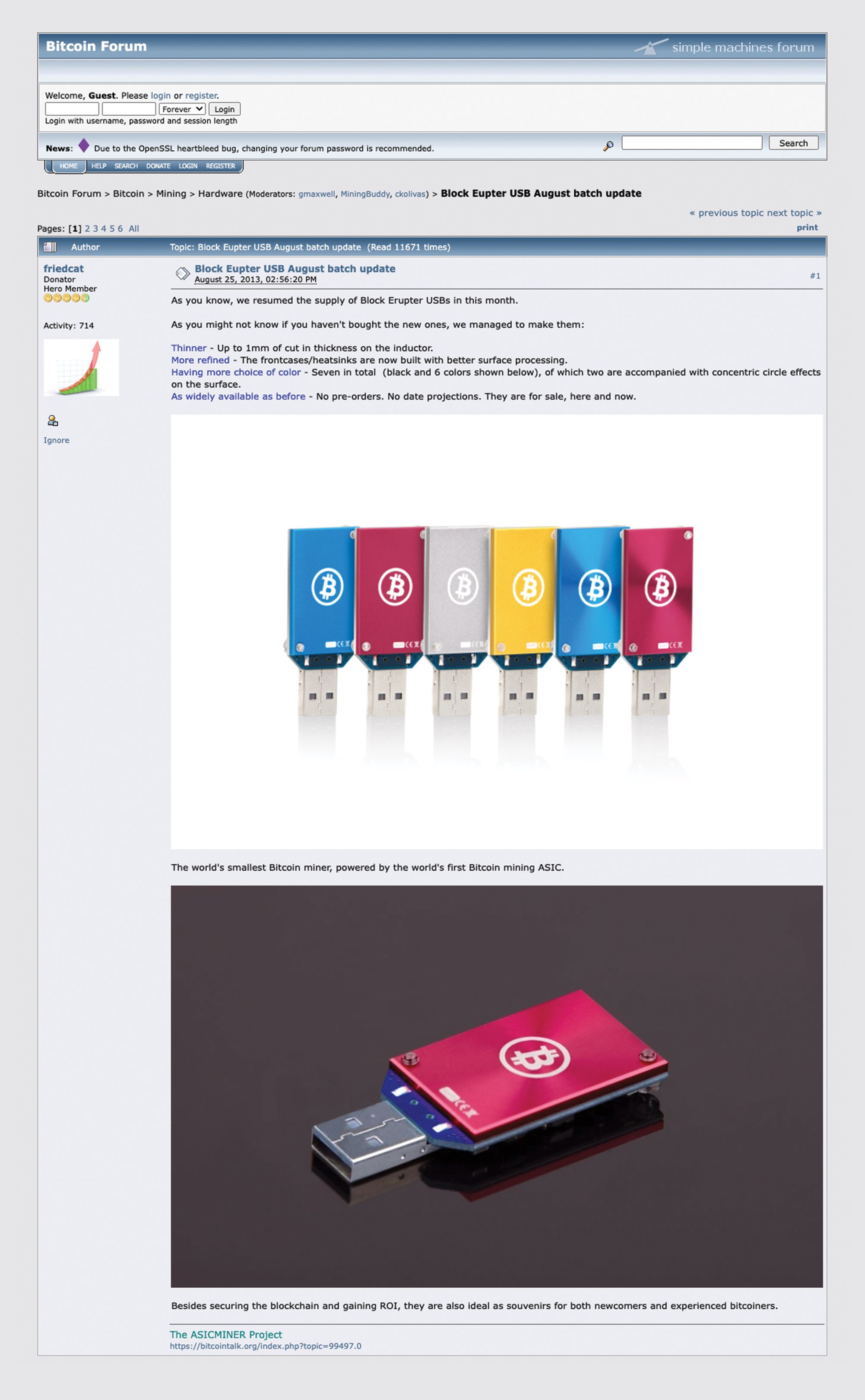Image resolution: width=865 pixels, height=1400 pixels.
Task: Open The ASICMINER Project signature link
Action: 226,1334
